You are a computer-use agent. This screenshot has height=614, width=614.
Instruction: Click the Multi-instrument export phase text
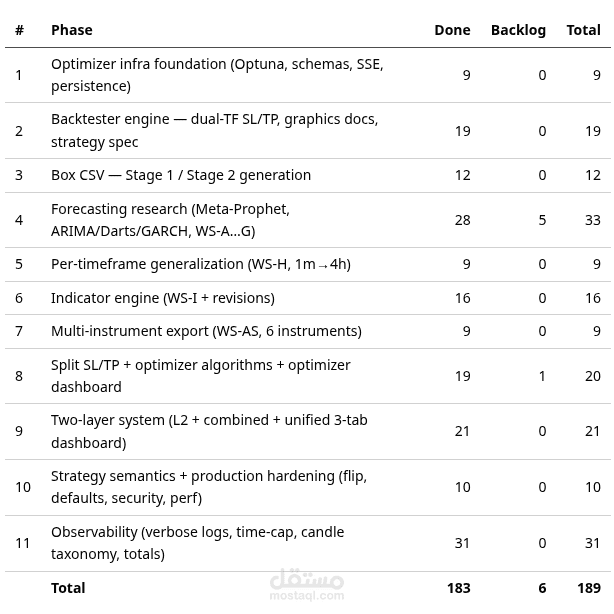point(206,331)
